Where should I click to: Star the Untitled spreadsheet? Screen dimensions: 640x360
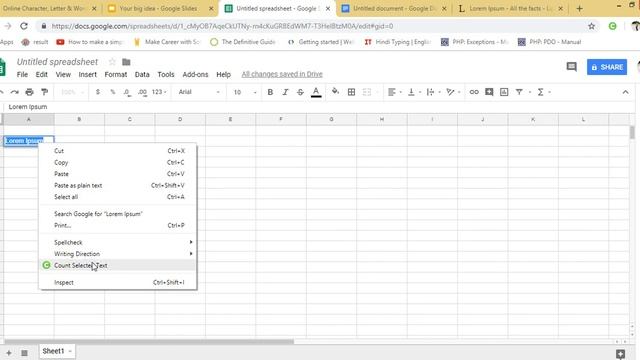[112, 62]
